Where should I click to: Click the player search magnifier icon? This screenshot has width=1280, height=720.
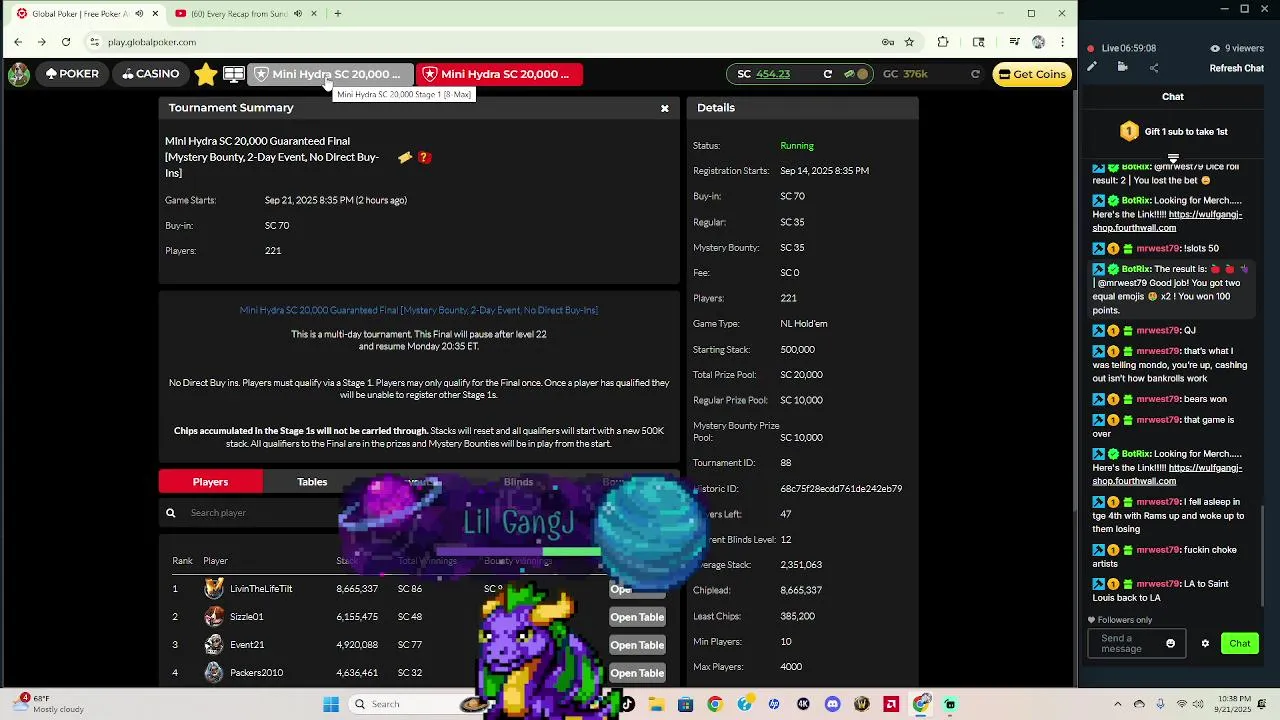171,513
